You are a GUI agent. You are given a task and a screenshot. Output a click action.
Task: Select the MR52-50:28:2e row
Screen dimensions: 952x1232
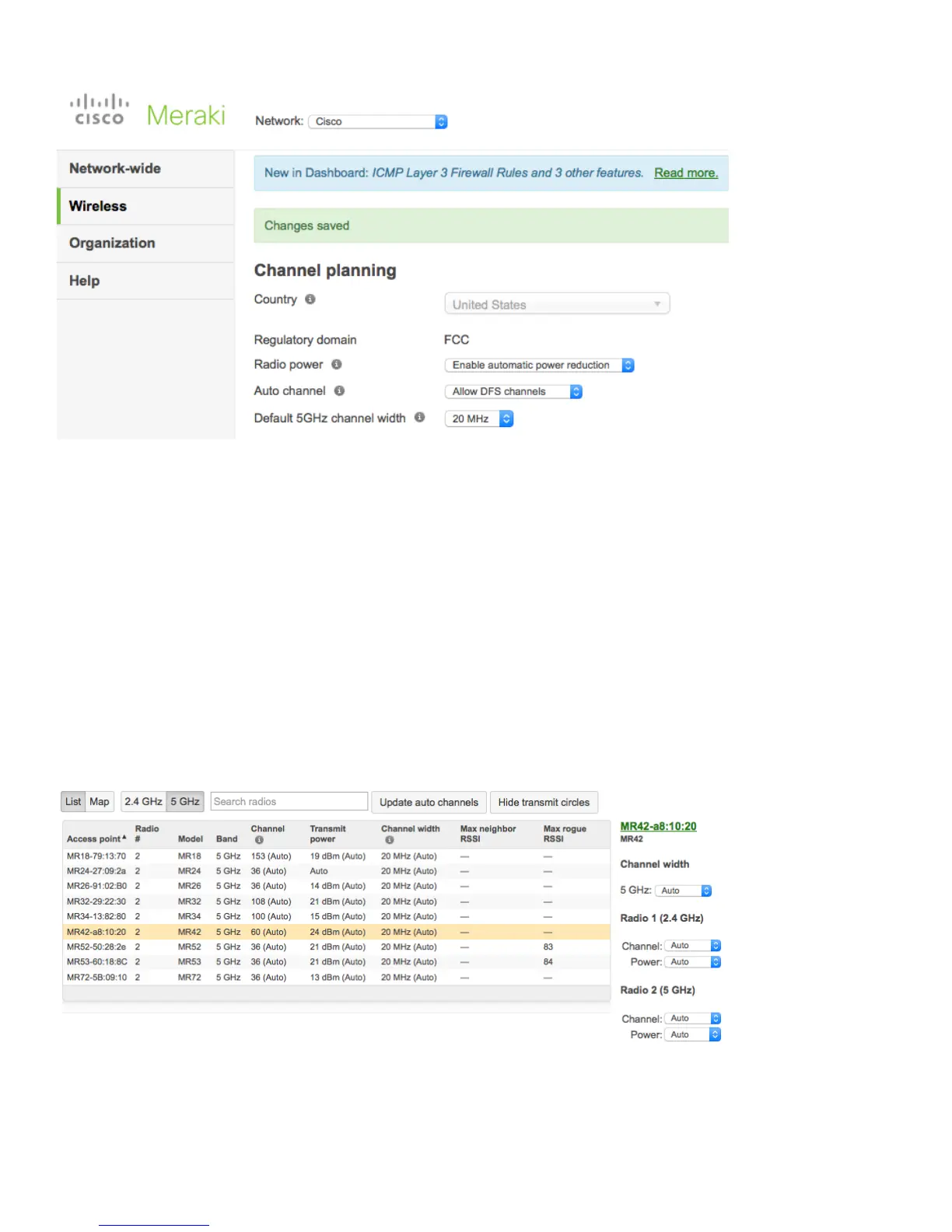coord(336,947)
